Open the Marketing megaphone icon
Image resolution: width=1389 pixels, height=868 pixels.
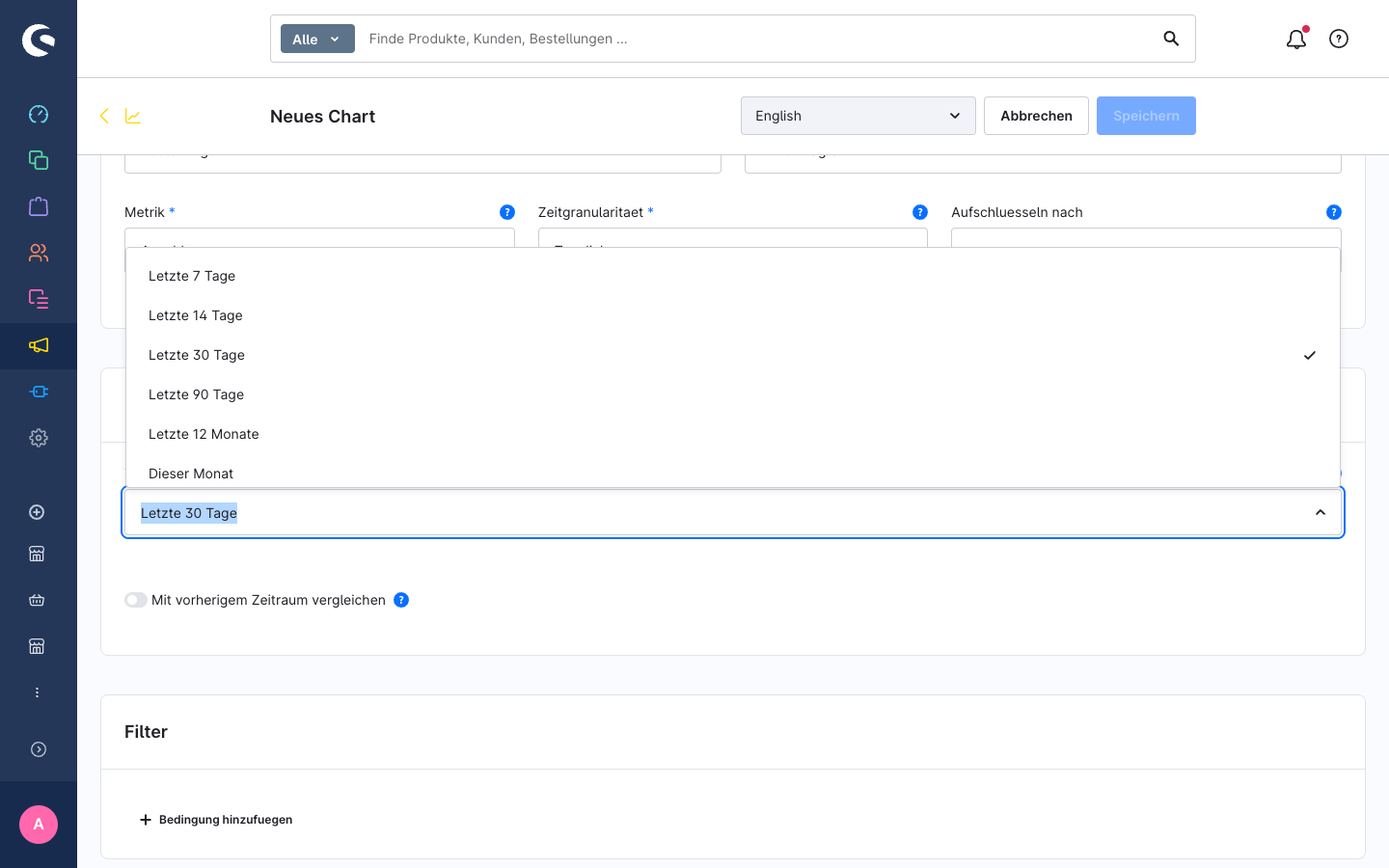[x=39, y=345]
